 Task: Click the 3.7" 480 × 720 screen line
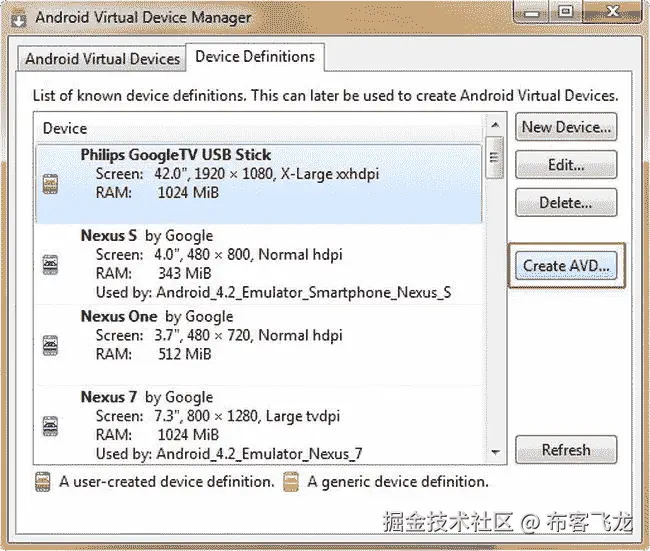[219, 335]
